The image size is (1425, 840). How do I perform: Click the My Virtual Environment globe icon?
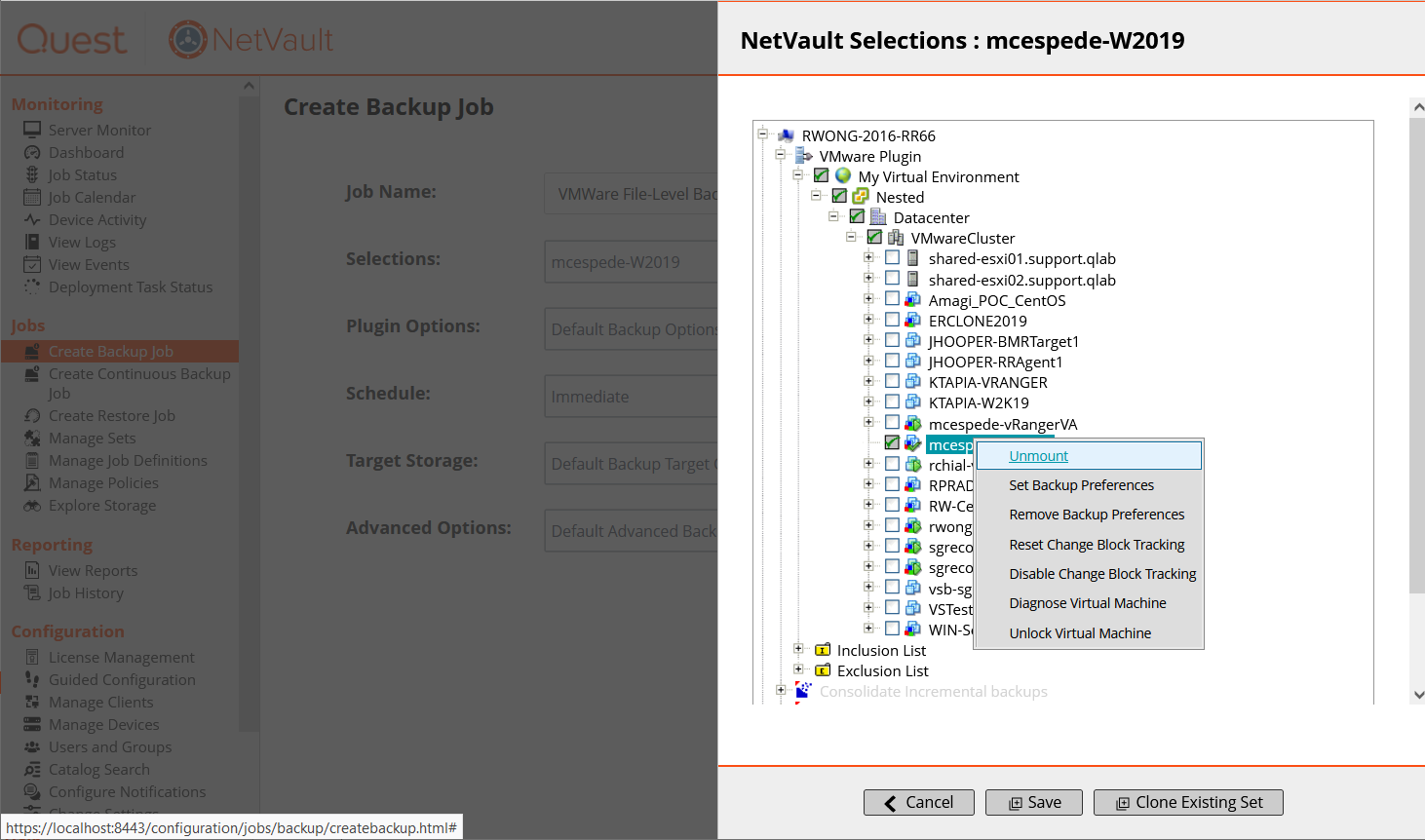(x=843, y=176)
